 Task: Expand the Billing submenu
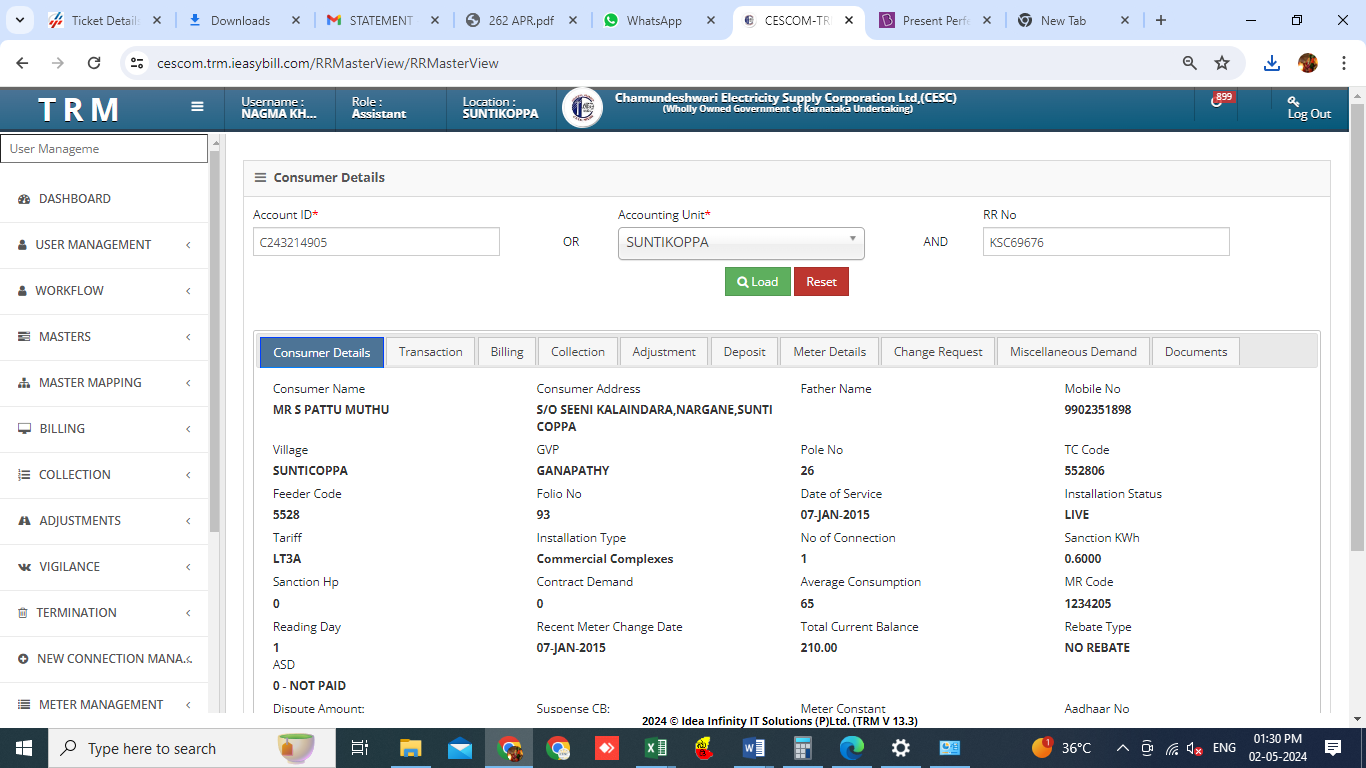click(x=188, y=429)
